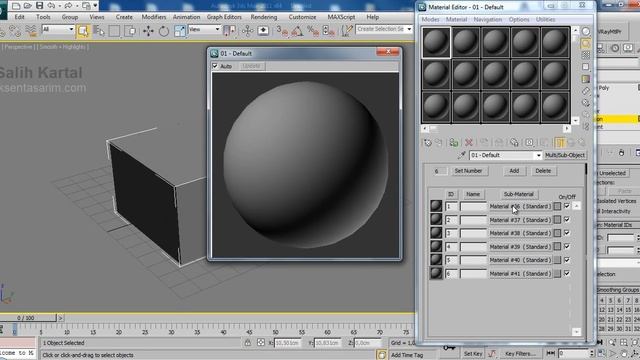Click the Set Number button
The width and height of the screenshot is (640, 360).
point(468,171)
